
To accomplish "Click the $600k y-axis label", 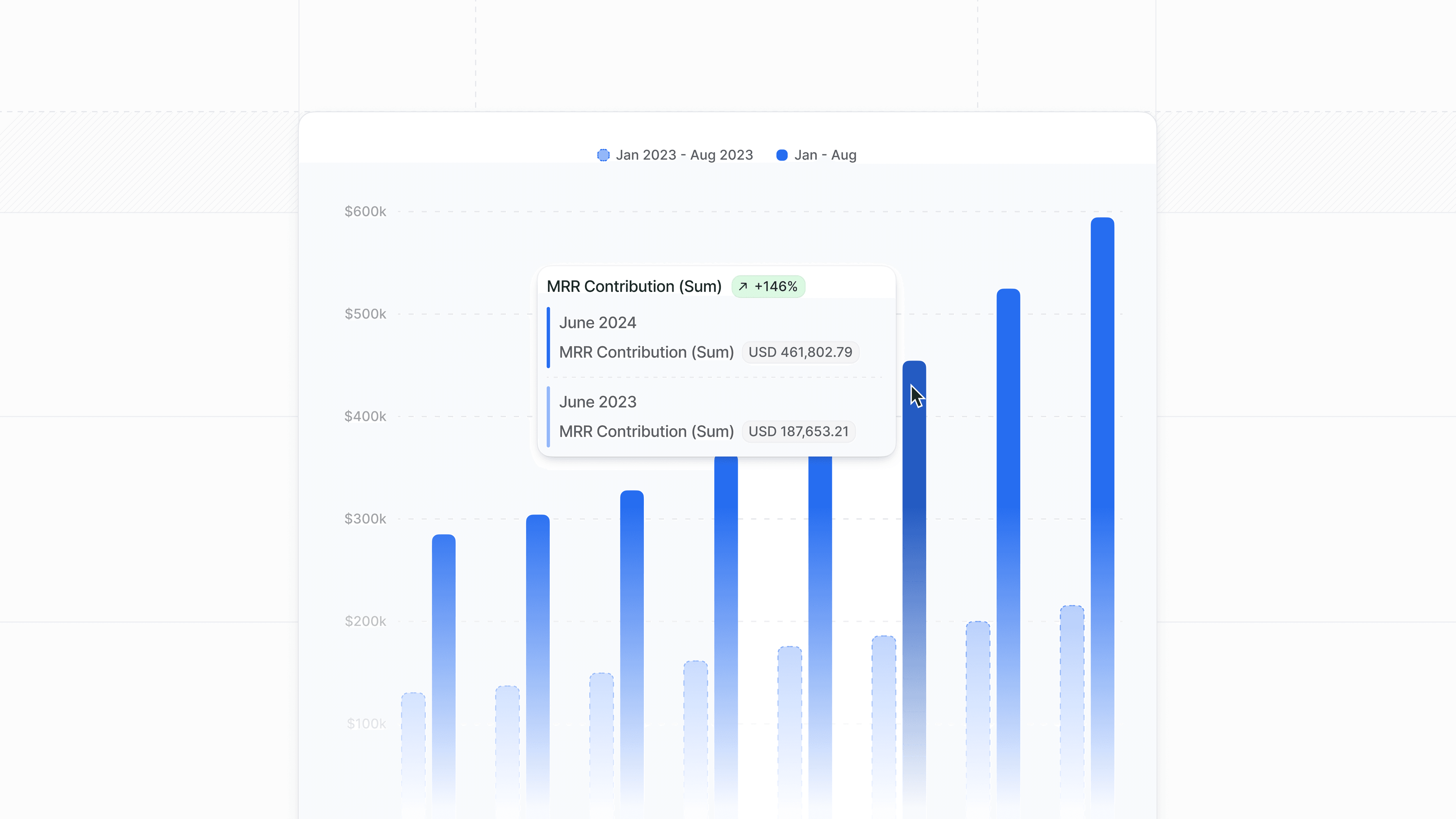I will (365, 212).
